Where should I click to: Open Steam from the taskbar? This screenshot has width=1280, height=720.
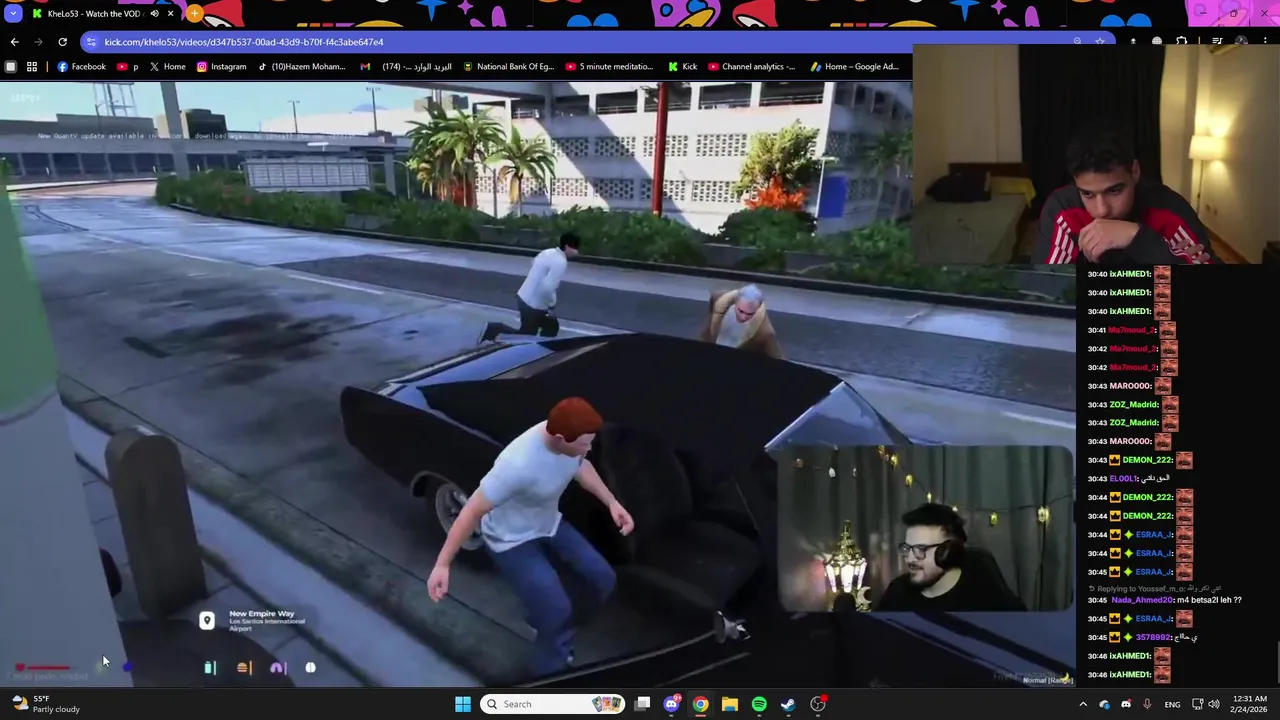point(788,704)
